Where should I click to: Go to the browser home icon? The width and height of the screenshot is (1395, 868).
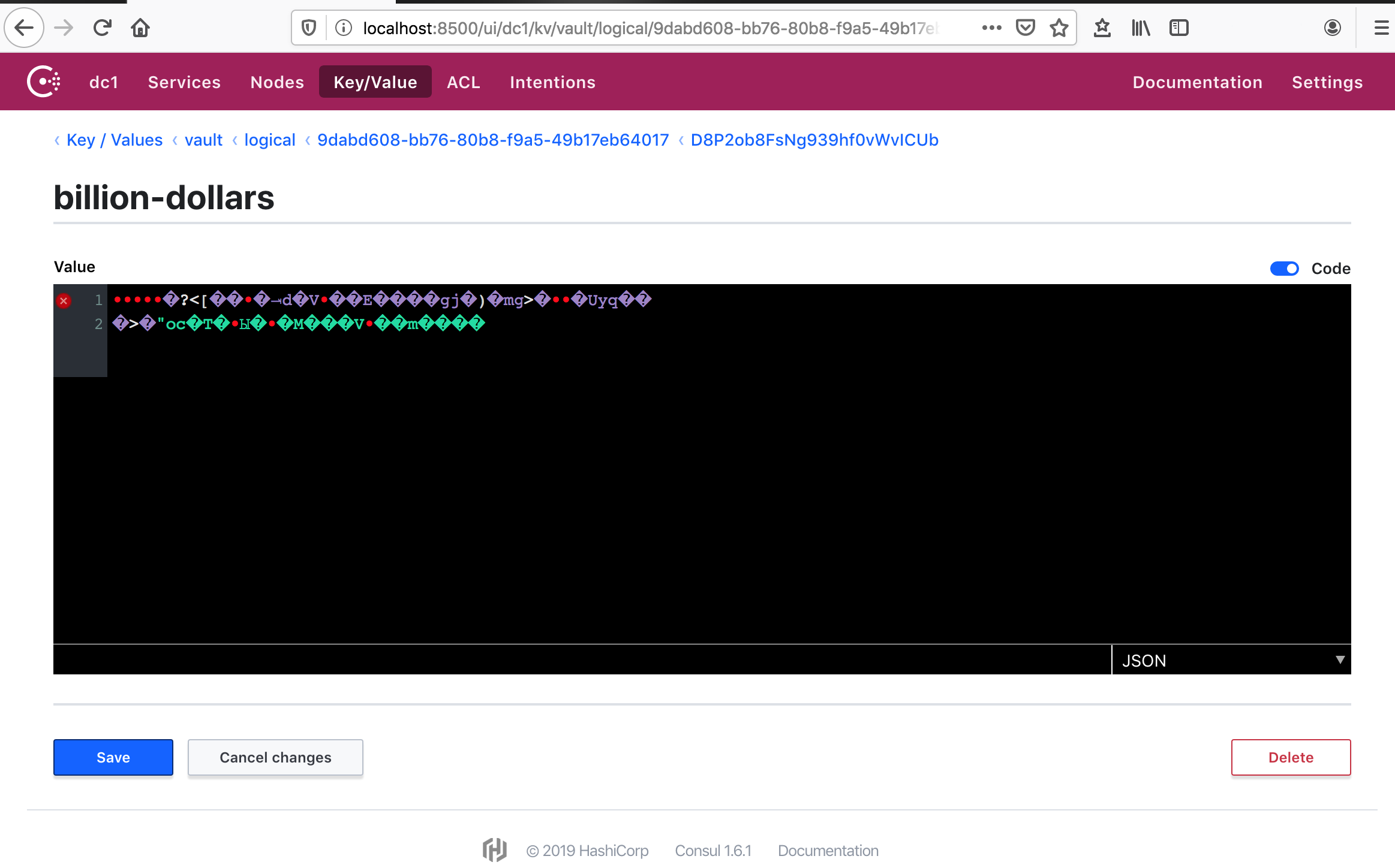140,28
